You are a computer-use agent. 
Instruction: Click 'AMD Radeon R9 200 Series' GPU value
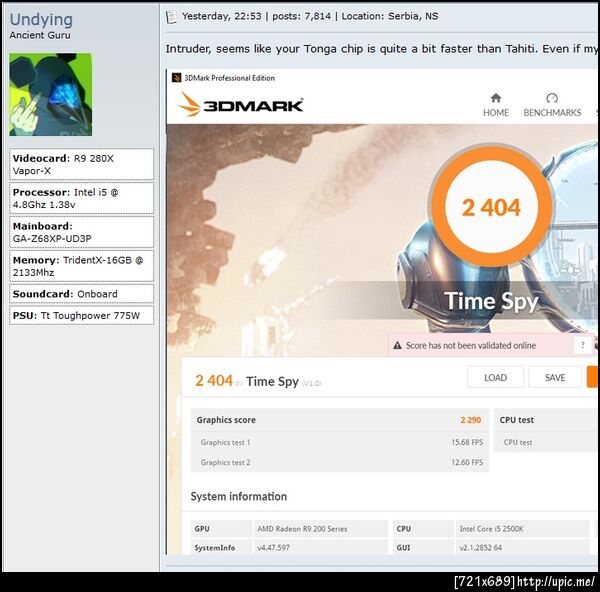click(x=302, y=528)
